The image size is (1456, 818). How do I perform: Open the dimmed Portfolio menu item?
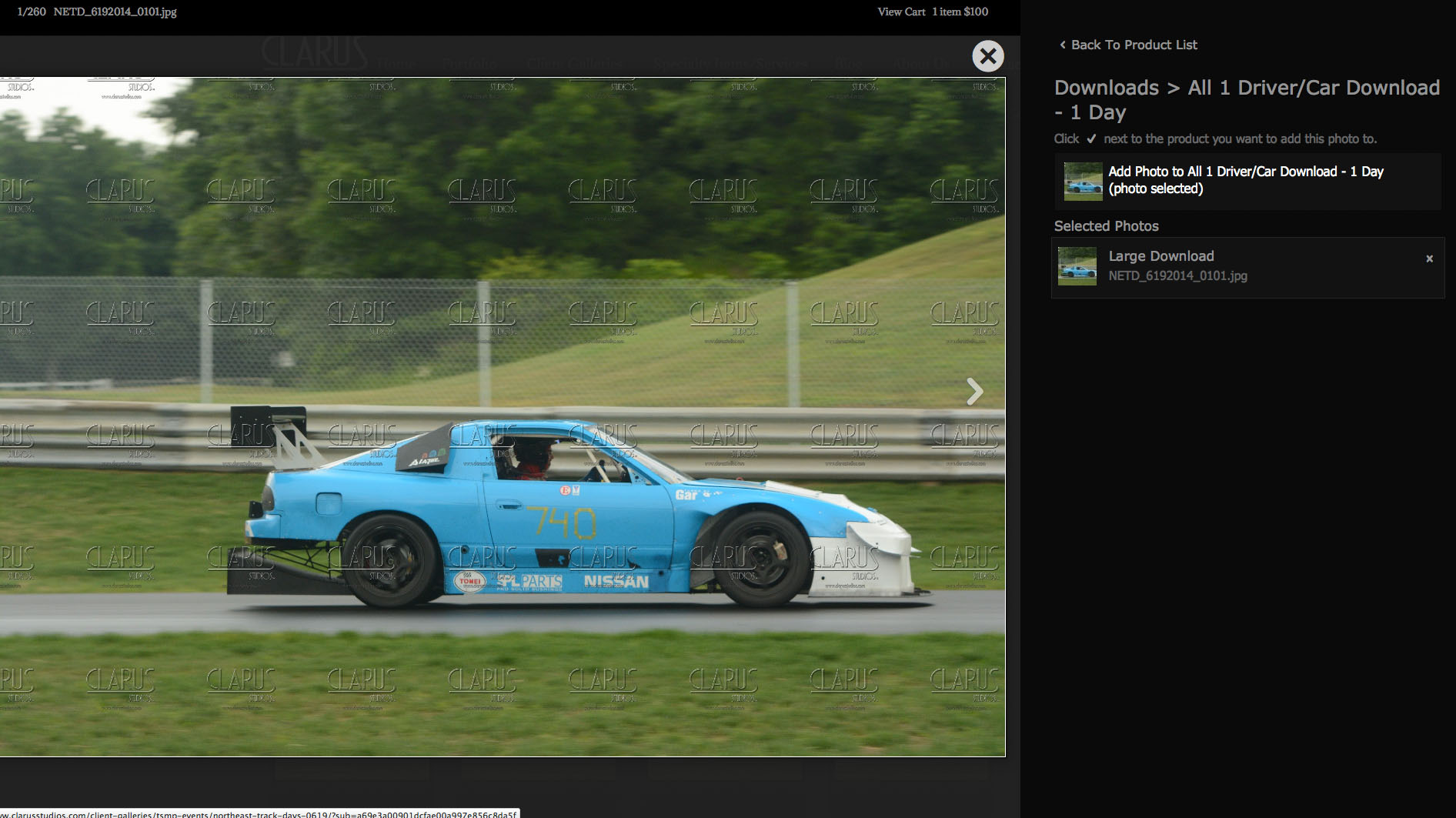click(x=469, y=64)
